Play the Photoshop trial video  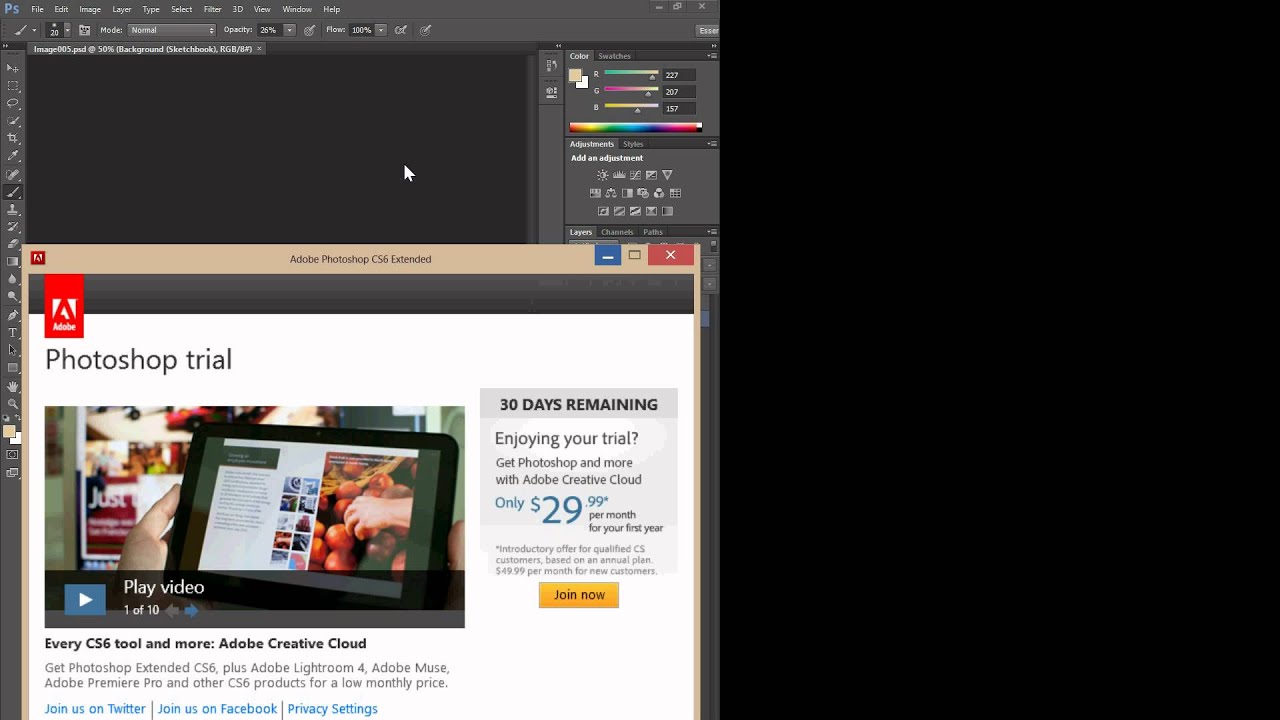(x=85, y=599)
